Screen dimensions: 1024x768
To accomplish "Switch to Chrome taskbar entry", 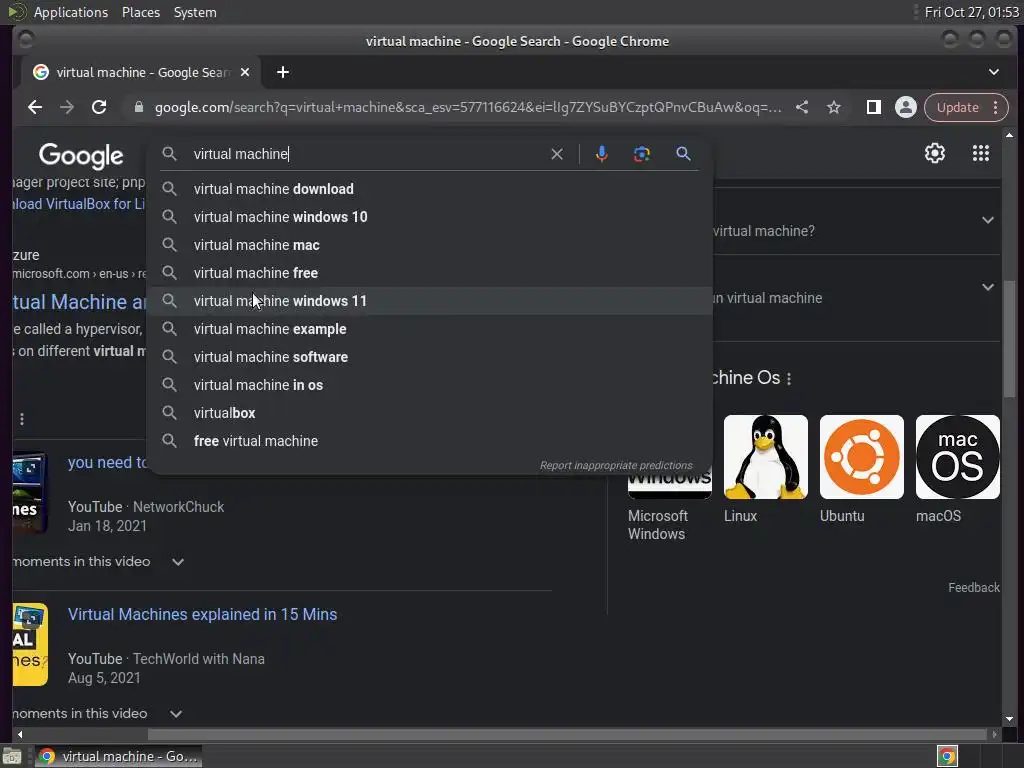I will 118,756.
